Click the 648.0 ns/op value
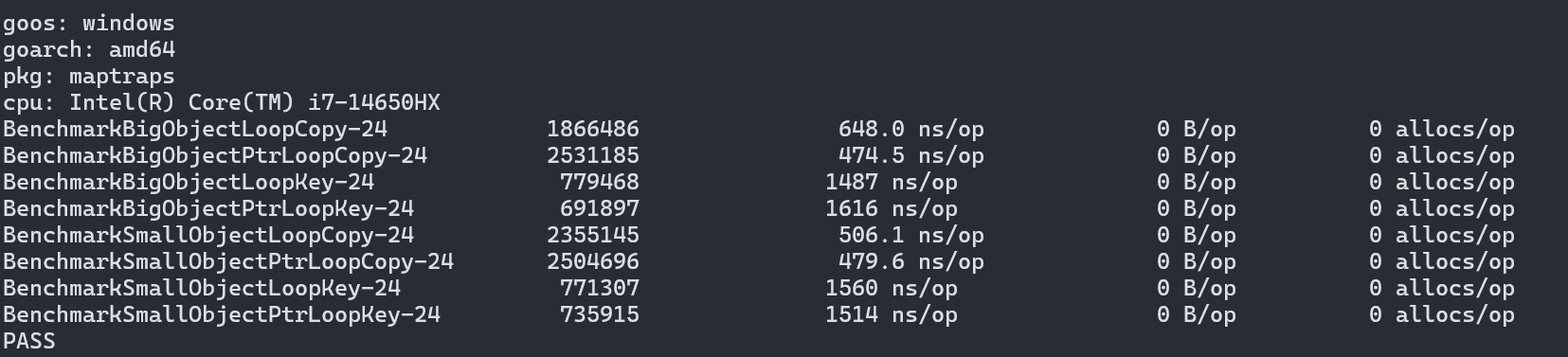This screenshot has height=357, width=1568. (911, 129)
